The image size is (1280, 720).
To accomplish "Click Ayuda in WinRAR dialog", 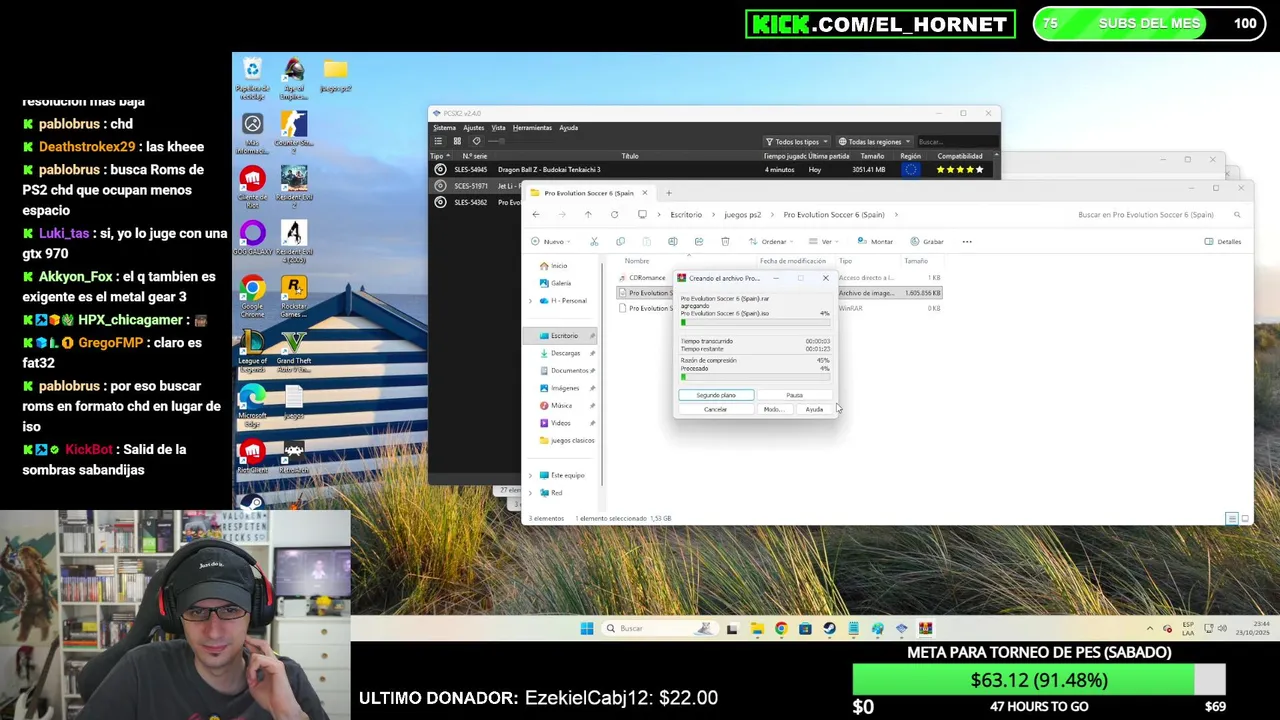I will click(x=814, y=409).
